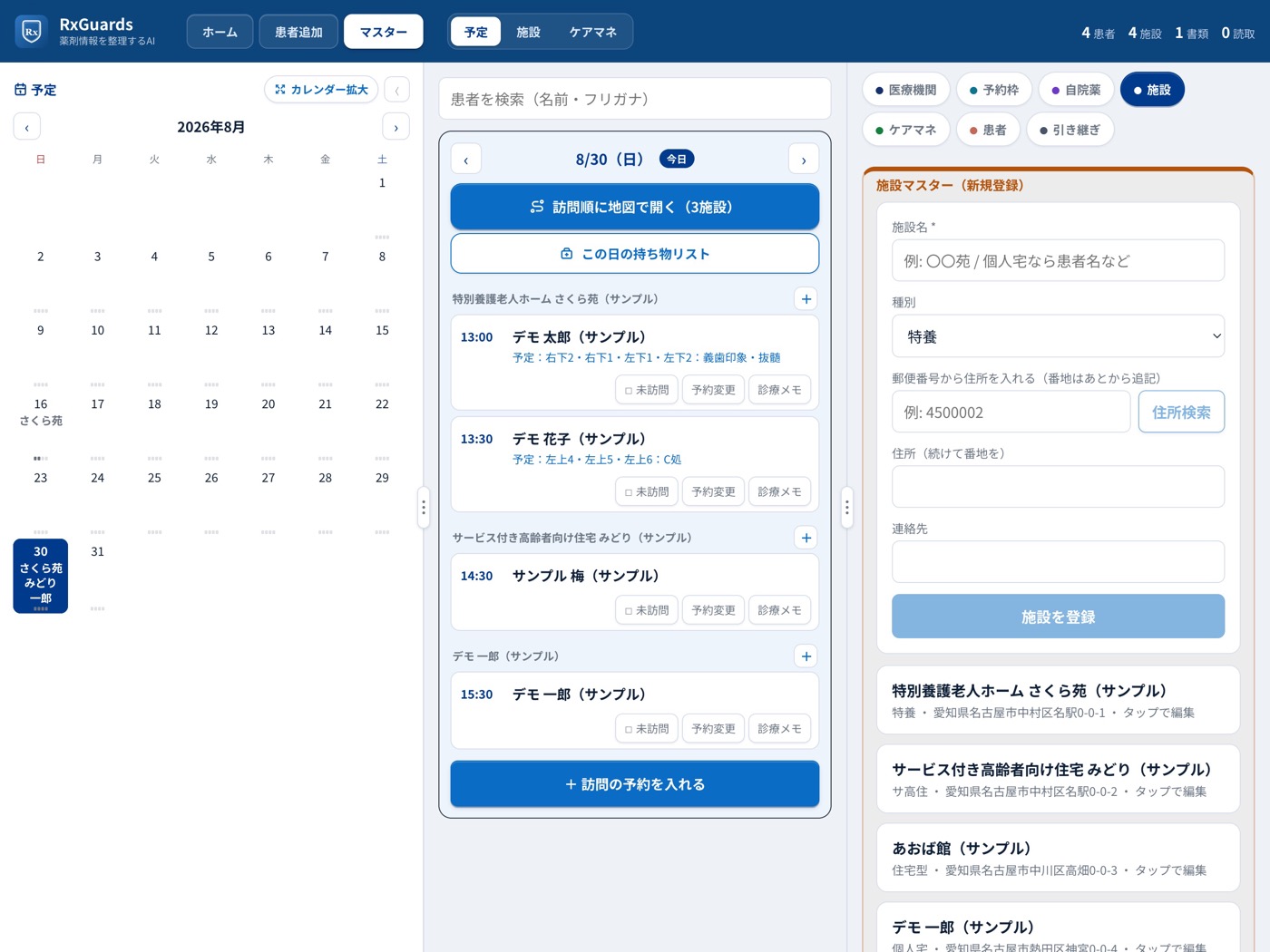Click 予約変更 for サンプル 梅
The image size is (1270, 952).
[713, 610]
